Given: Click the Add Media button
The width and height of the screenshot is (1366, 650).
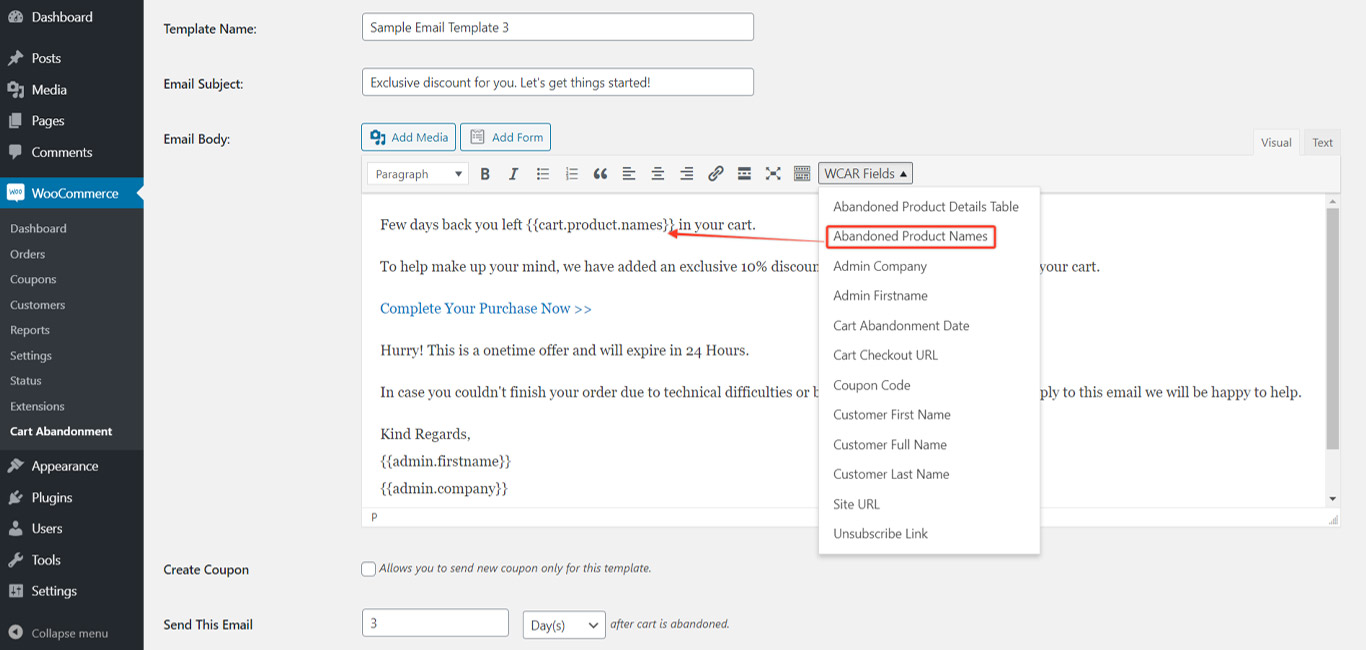Looking at the screenshot, I should 409,137.
